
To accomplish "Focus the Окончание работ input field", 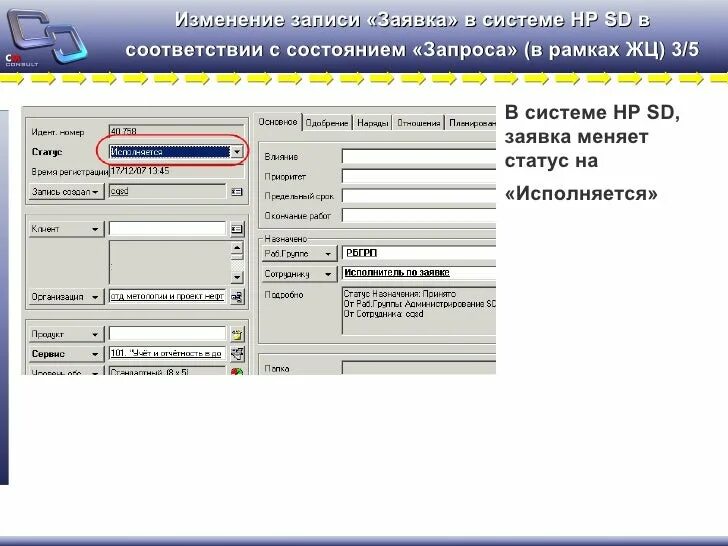I will coord(419,215).
